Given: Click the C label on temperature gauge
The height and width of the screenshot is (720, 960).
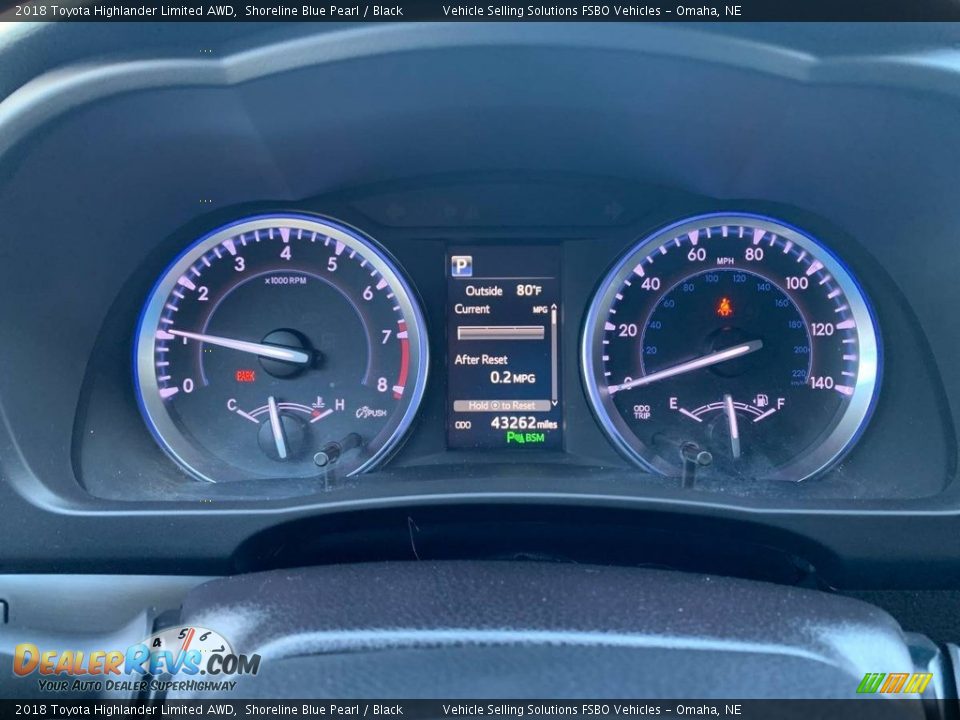Looking at the screenshot, I should tap(232, 405).
